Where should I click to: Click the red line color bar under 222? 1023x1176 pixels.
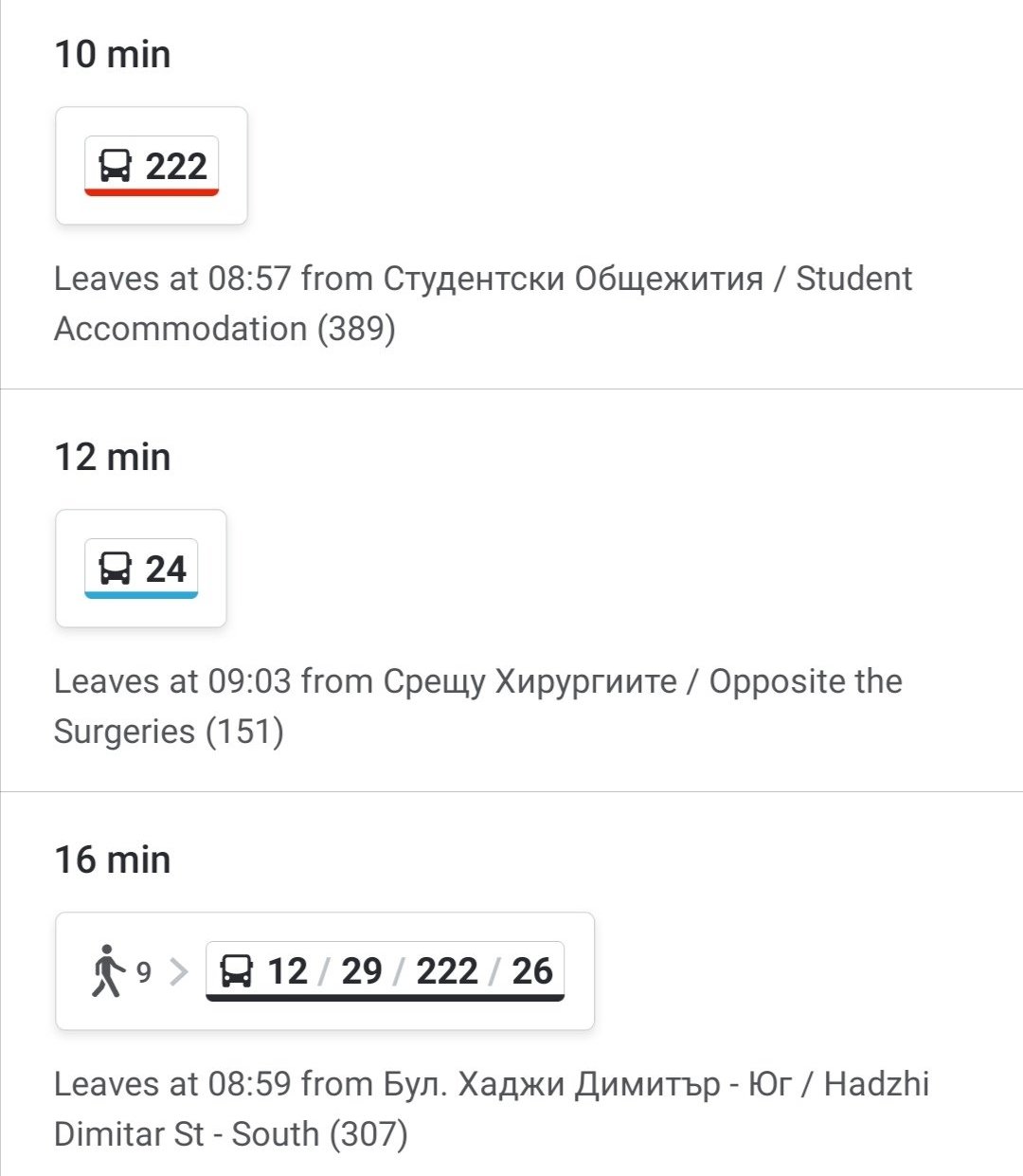point(152,192)
